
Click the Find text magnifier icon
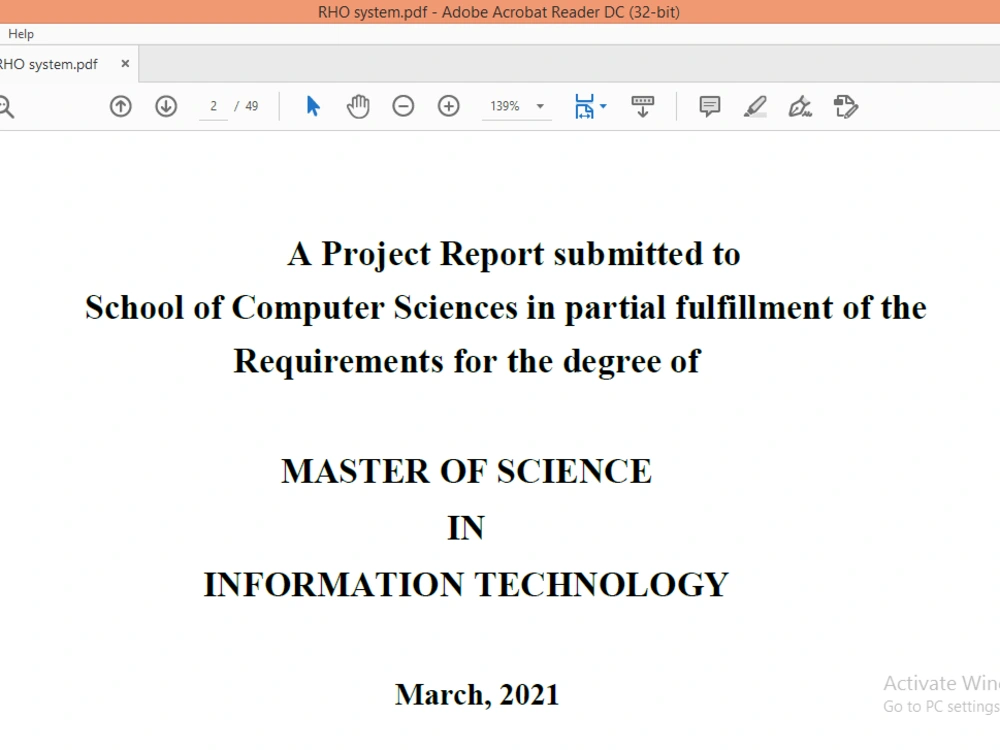click(6, 107)
